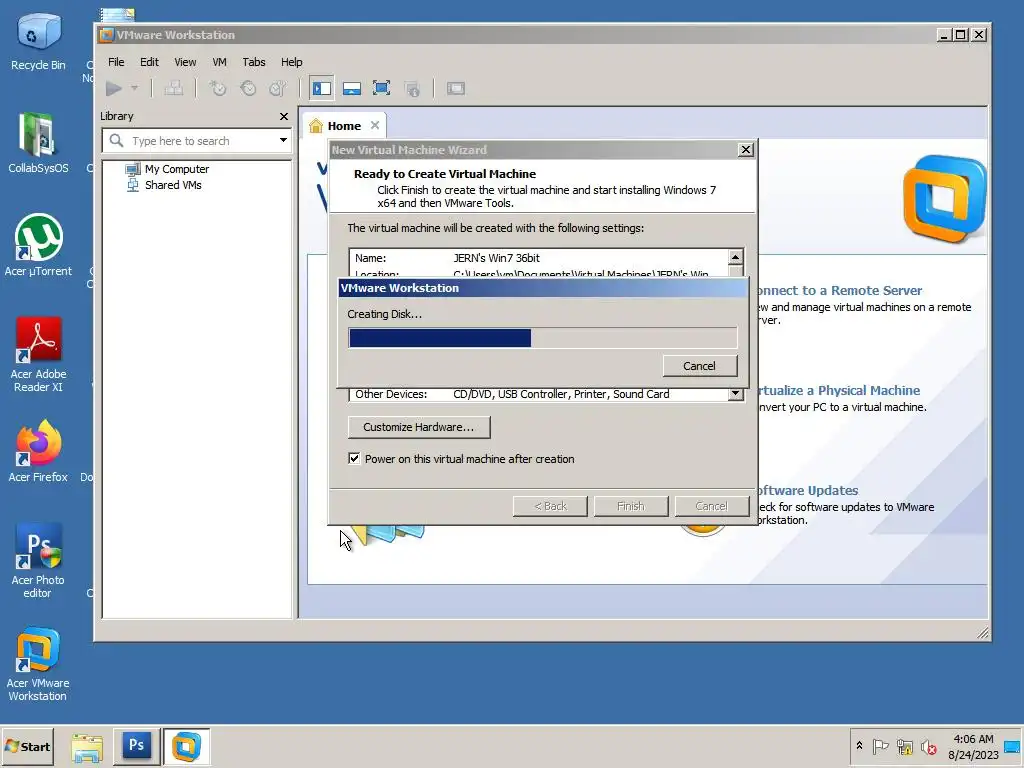This screenshot has width=1024, height=768.
Task: Toggle the show library sidebar icon
Action: point(321,88)
